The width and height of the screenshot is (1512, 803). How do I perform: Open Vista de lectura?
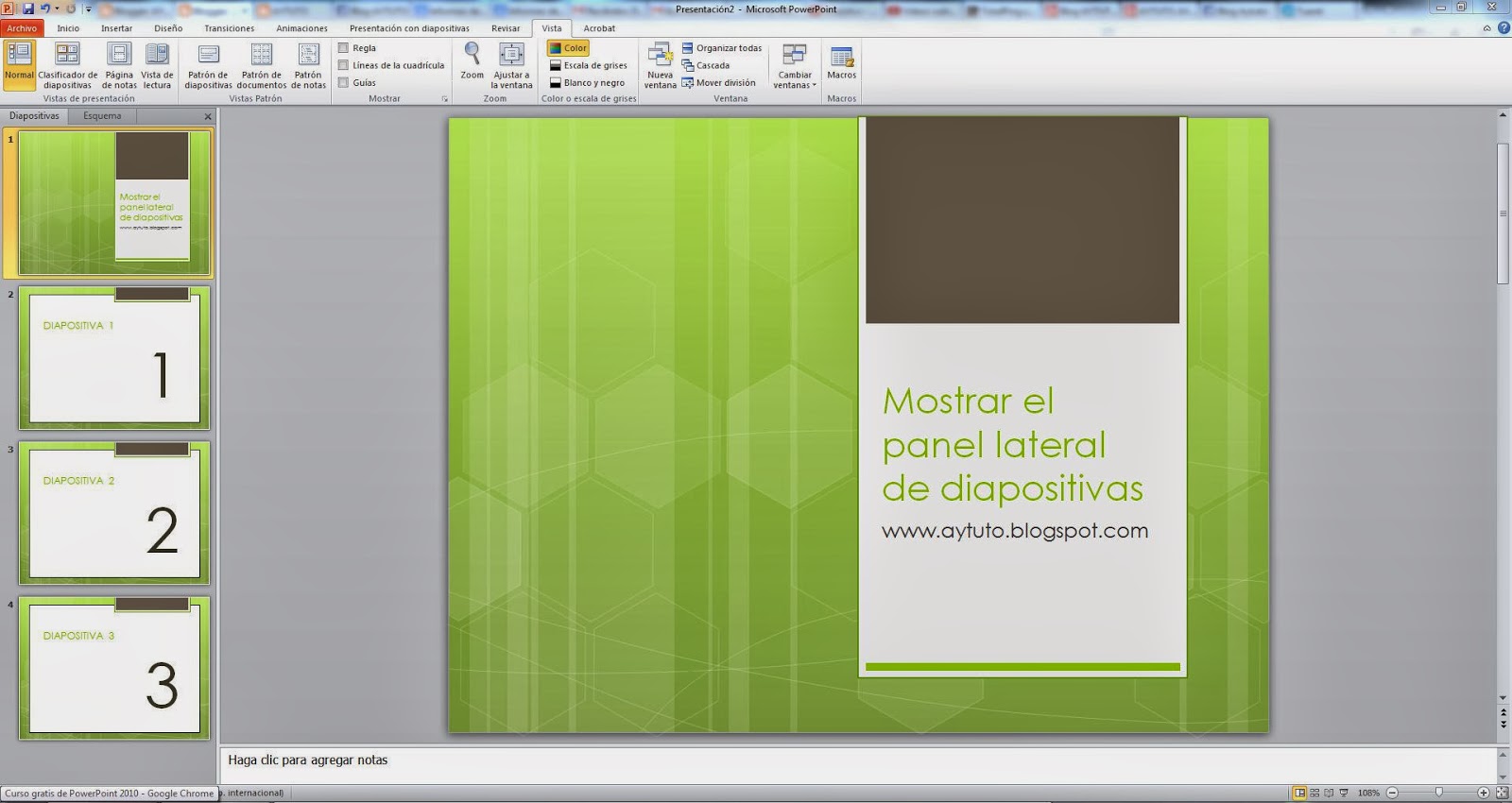click(x=157, y=65)
